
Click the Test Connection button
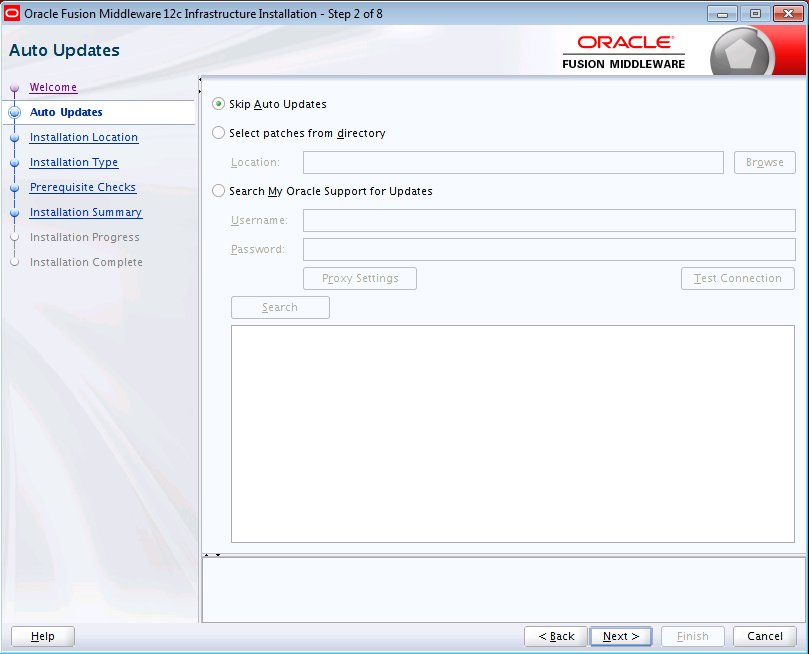pyautogui.click(x=737, y=279)
